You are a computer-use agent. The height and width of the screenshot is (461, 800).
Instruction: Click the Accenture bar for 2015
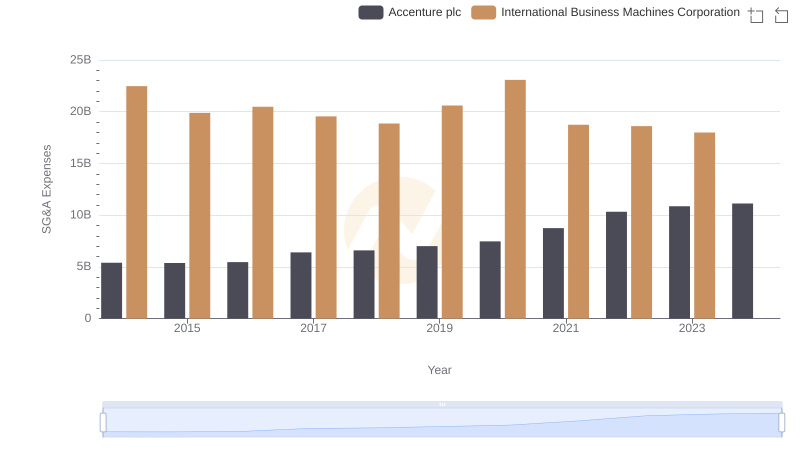click(x=174, y=291)
